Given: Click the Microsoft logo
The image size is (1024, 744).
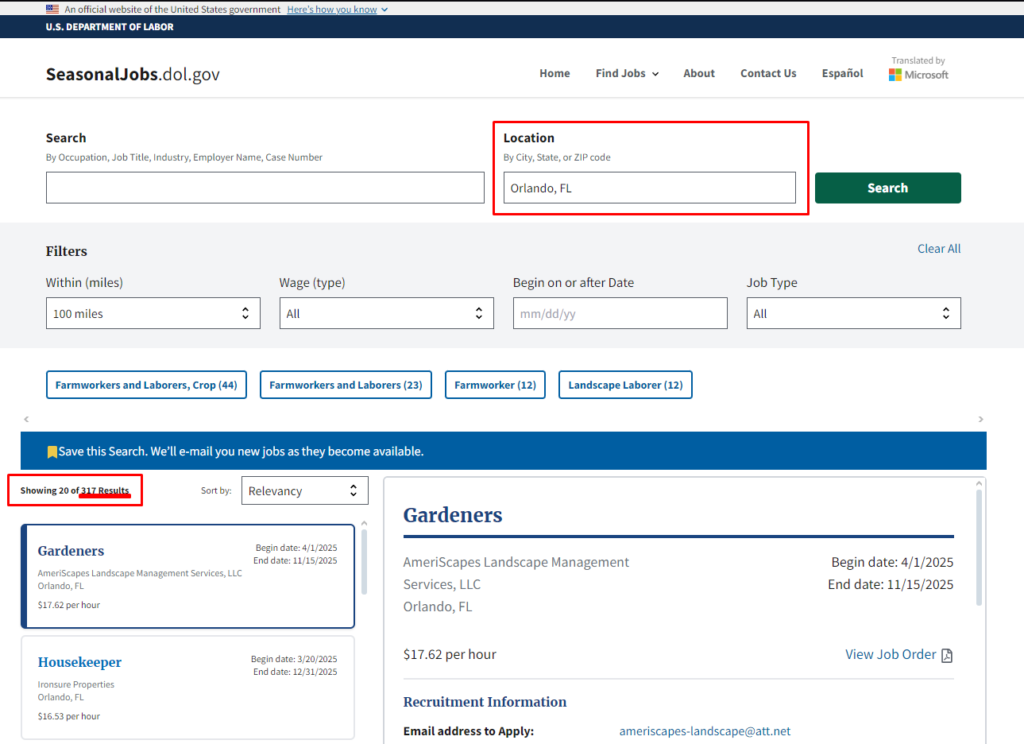Looking at the screenshot, I should (x=918, y=75).
